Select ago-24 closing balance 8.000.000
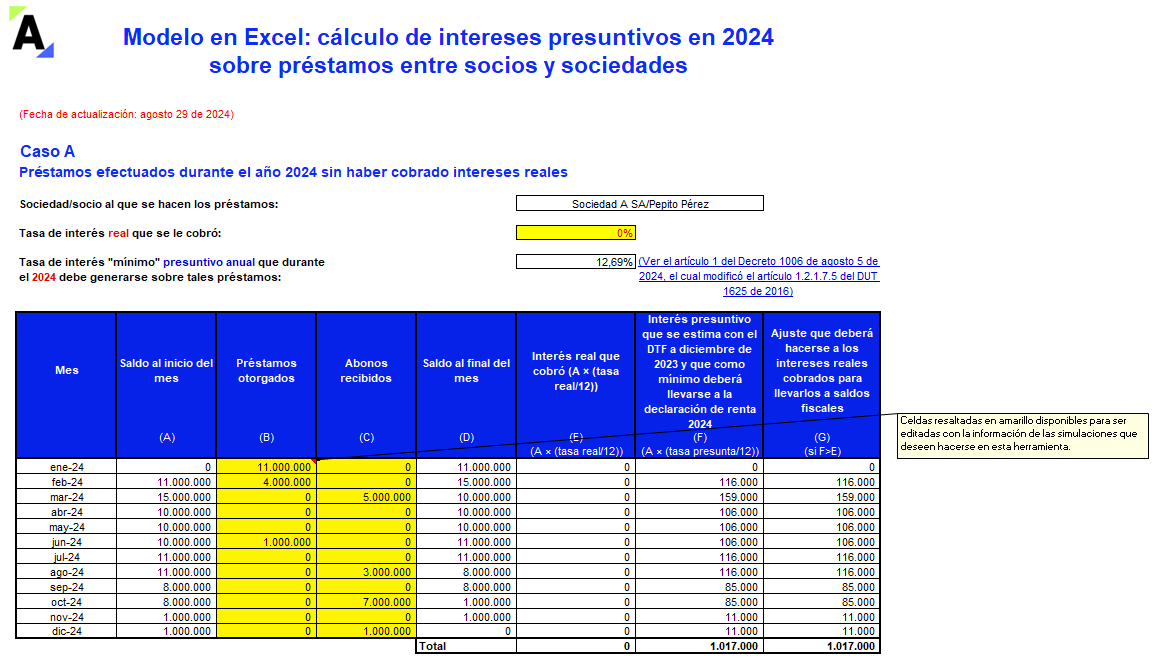Viewport: 1162px width, 658px height. pyautogui.click(x=466, y=572)
